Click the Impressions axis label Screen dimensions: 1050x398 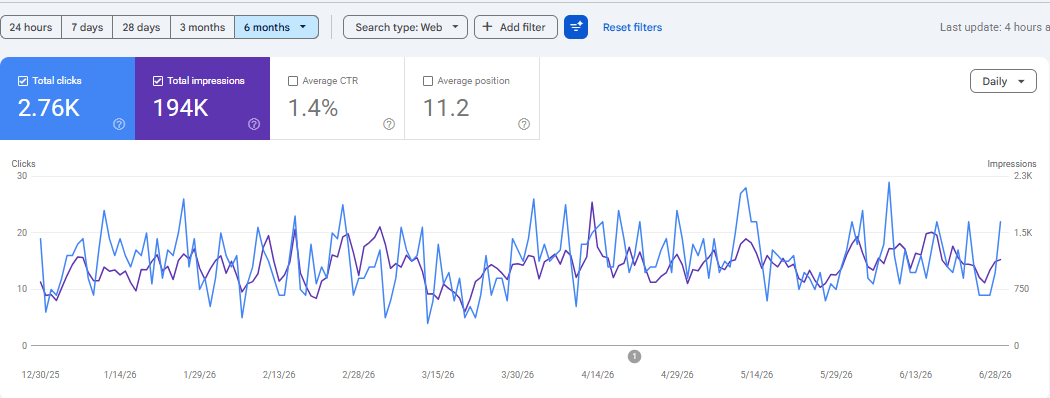[x=1012, y=163]
